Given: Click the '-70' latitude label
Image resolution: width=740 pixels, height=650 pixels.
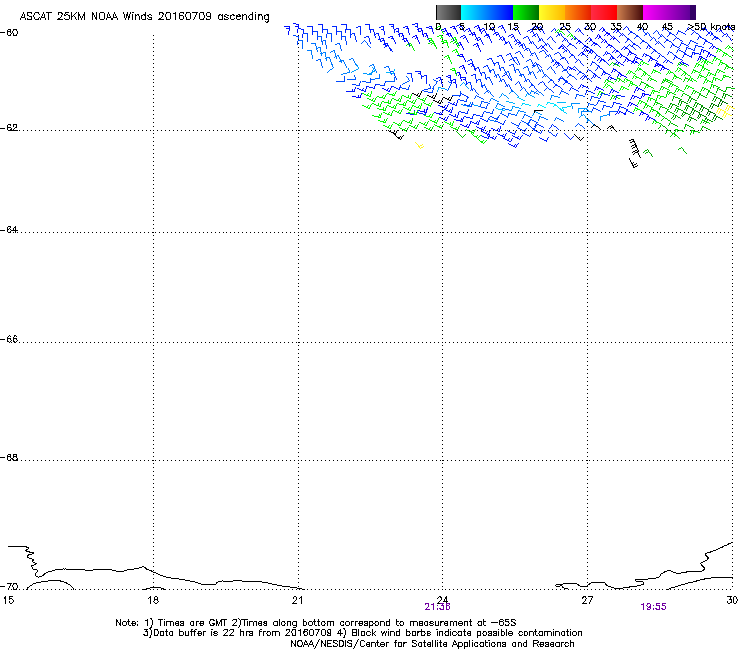Looking at the screenshot, I should point(9,587).
